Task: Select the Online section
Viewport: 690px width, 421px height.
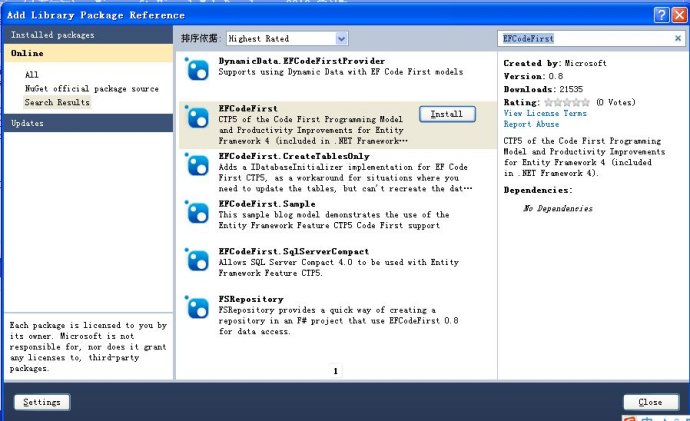Action: click(x=88, y=53)
